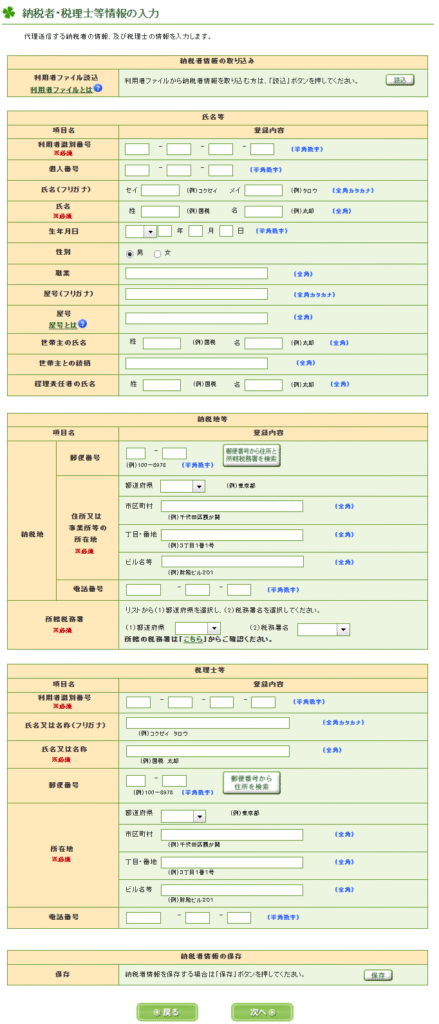
Task: Click 郵便番号から住所を検索 button
Action: tap(252, 784)
